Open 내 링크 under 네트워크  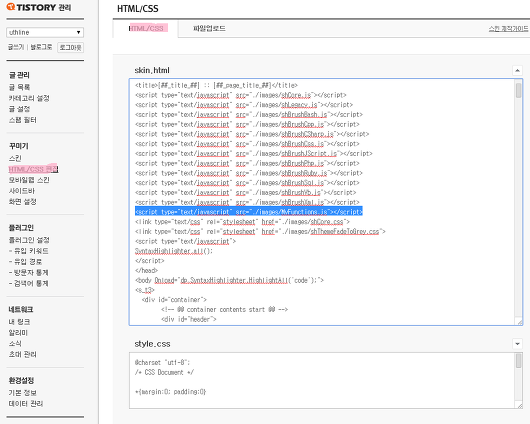tap(19, 322)
